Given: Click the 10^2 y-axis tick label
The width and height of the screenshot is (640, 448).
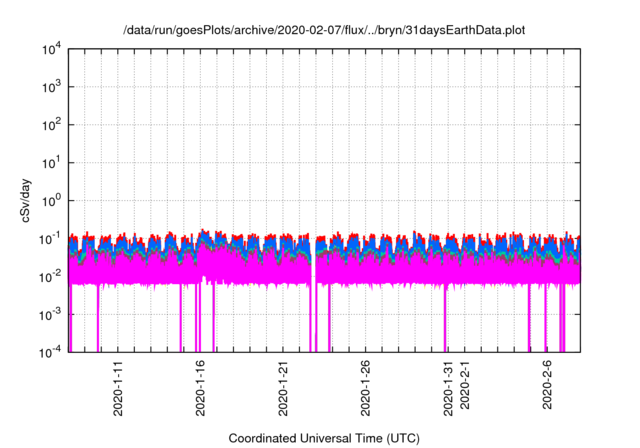Looking at the screenshot, I should (52, 125).
